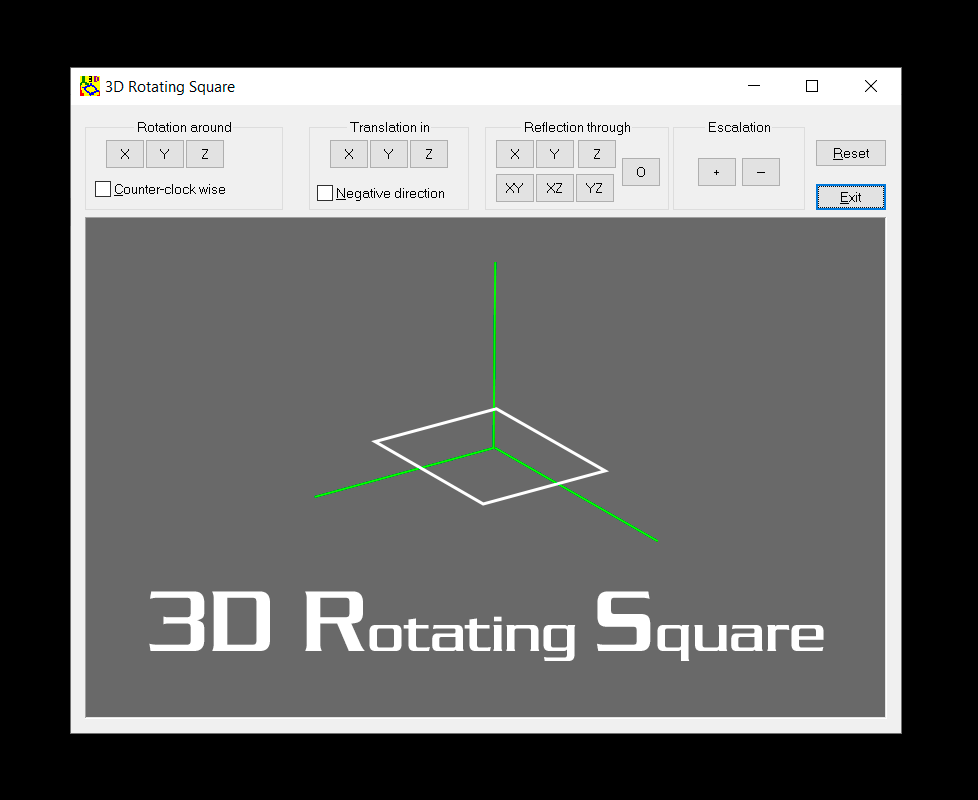Click the Reset button
The image size is (978, 800).
coord(851,153)
